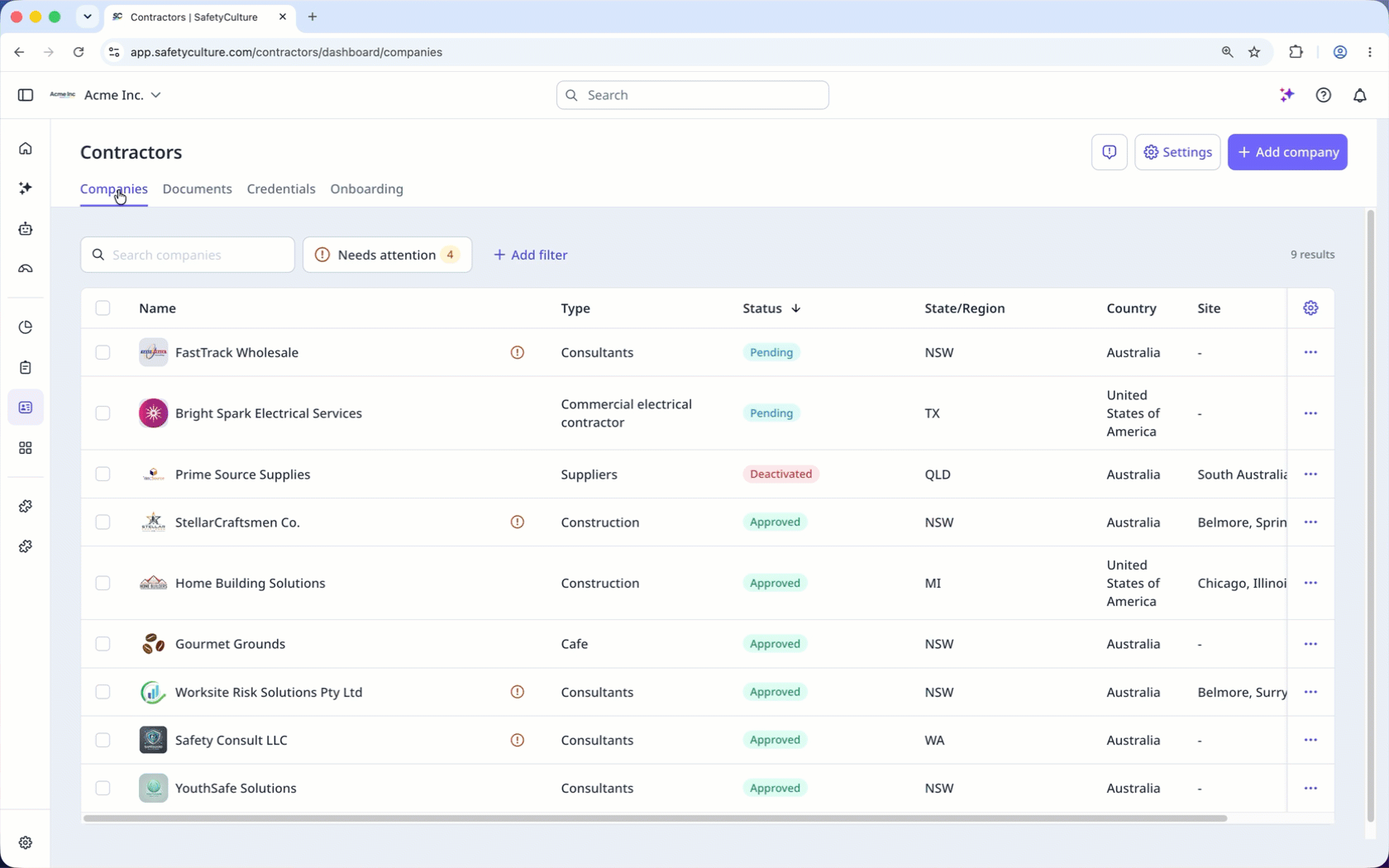Check the Home Building Solutions checkbox

103,583
